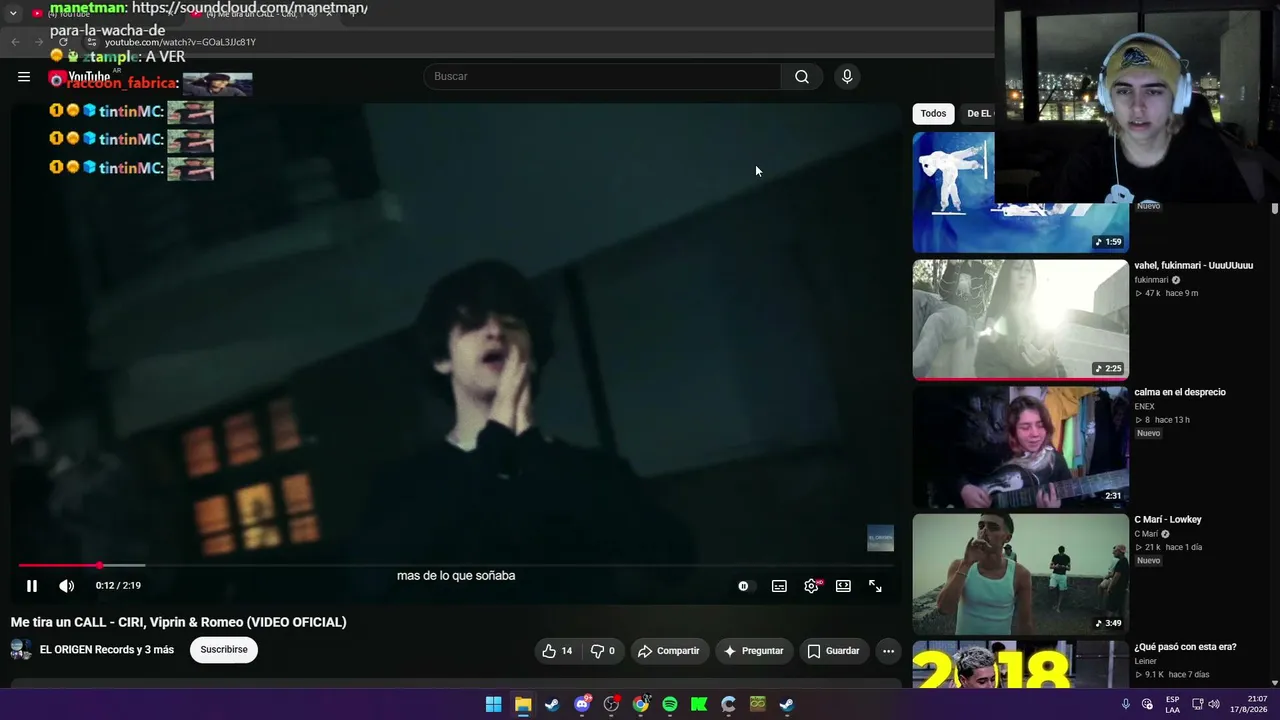Open the player settings gear
This screenshot has width=1280, height=720.
pos(811,586)
